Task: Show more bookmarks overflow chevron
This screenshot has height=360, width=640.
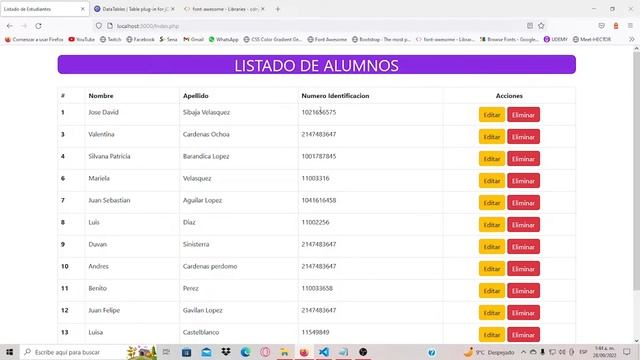Action: (x=631, y=40)
